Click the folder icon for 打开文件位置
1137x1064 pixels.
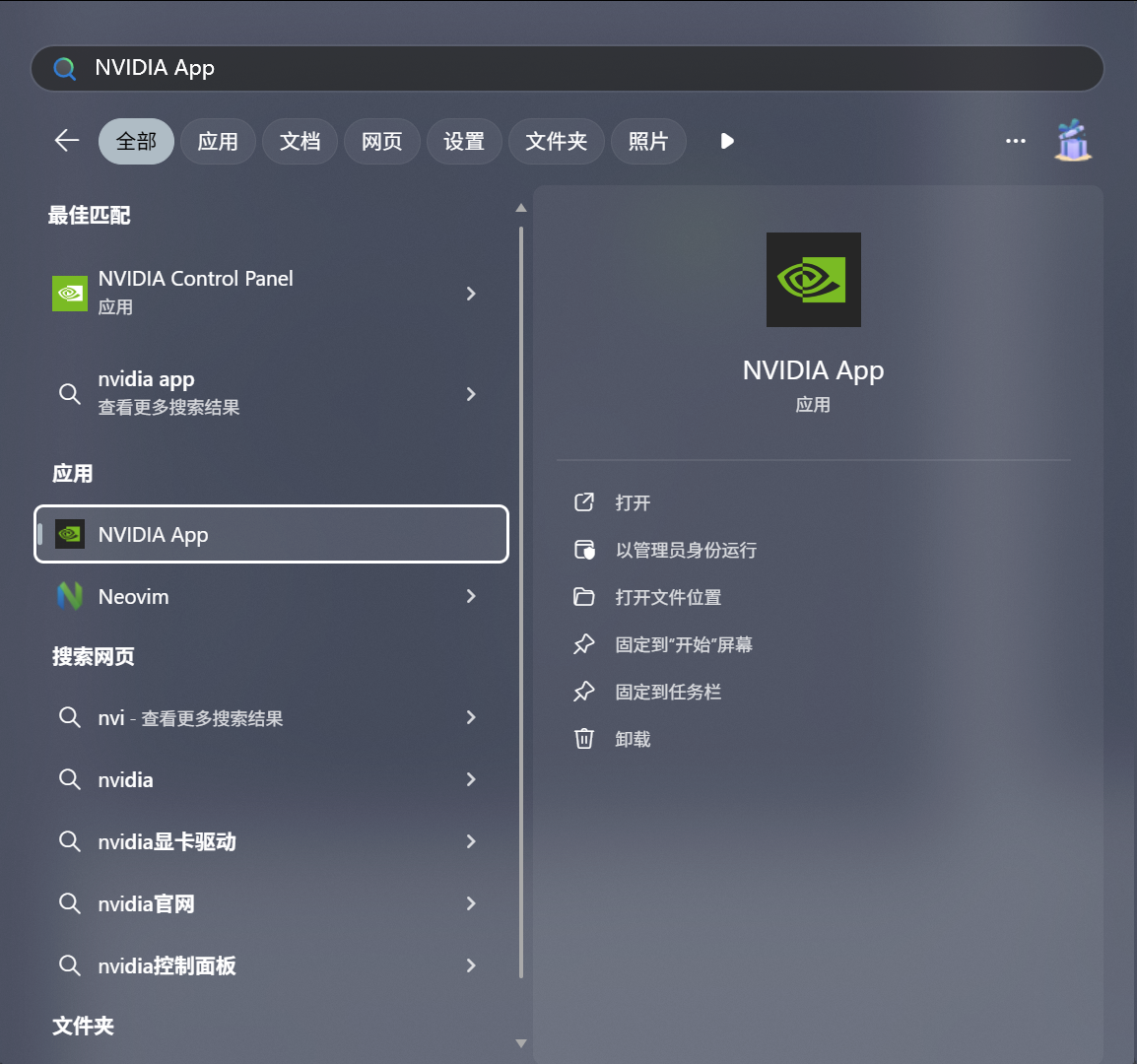[x=583, y=597]
